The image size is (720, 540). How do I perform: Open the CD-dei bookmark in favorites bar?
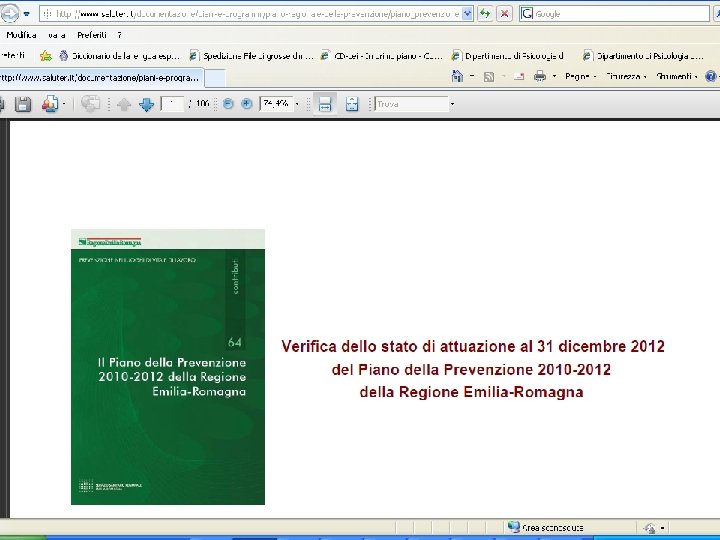pyautogui.click(x=382, y=56)
